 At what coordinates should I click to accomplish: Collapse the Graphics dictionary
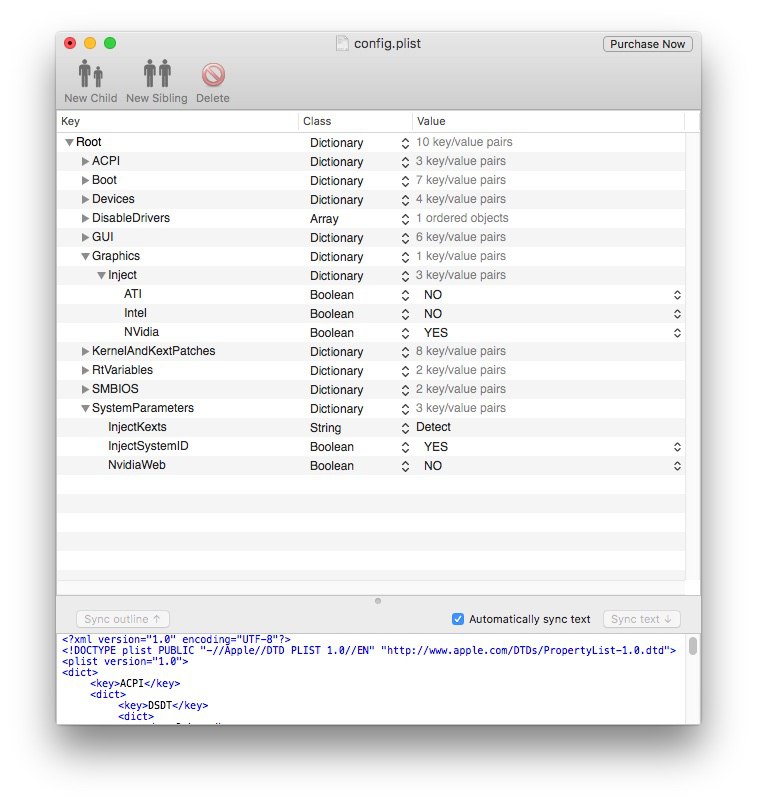(x=85, y=257)
